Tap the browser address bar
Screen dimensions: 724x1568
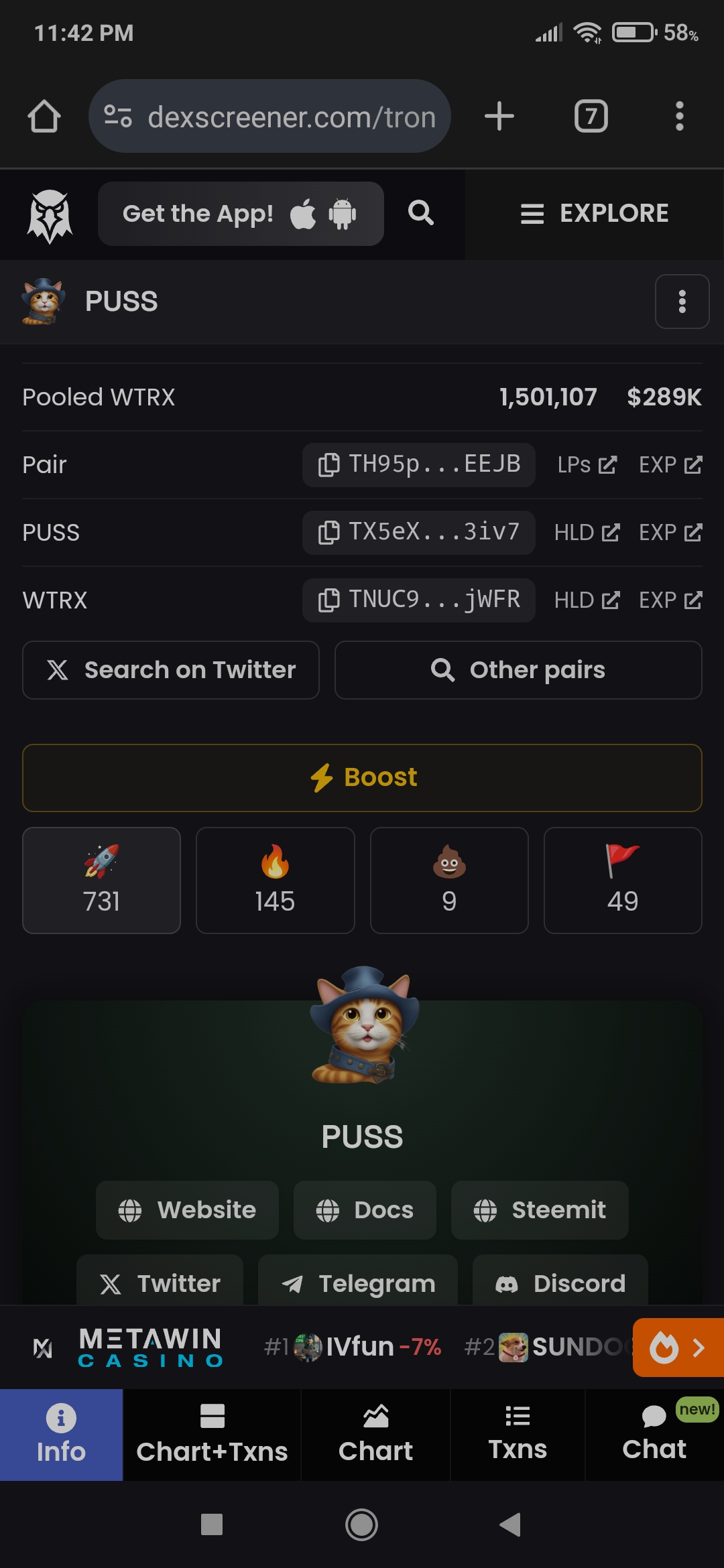269,116
